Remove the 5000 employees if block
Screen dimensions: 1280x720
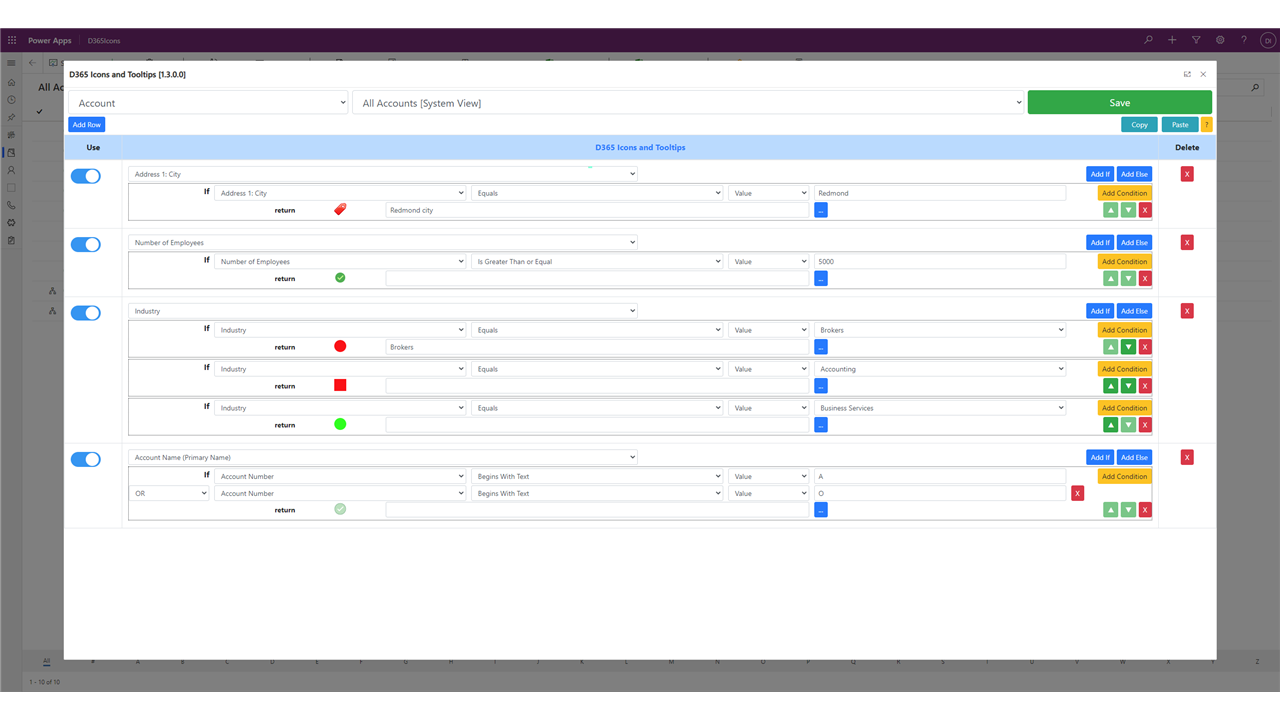pyautogui.click(x=1145, y=278)
